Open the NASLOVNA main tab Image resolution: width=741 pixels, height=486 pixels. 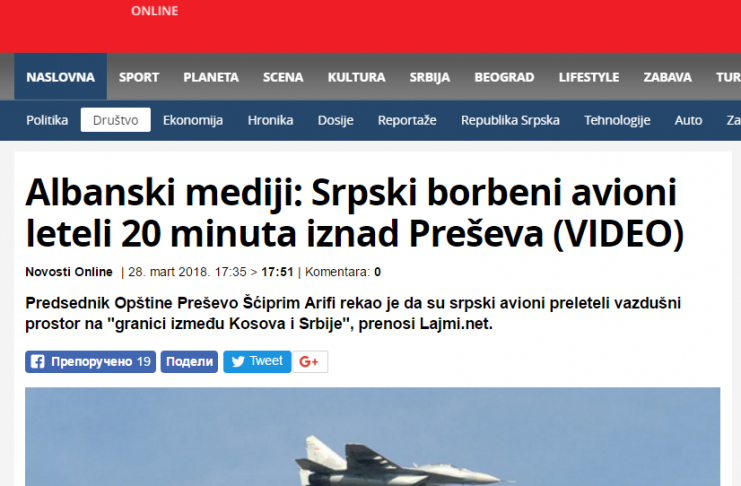click(60, 77)
